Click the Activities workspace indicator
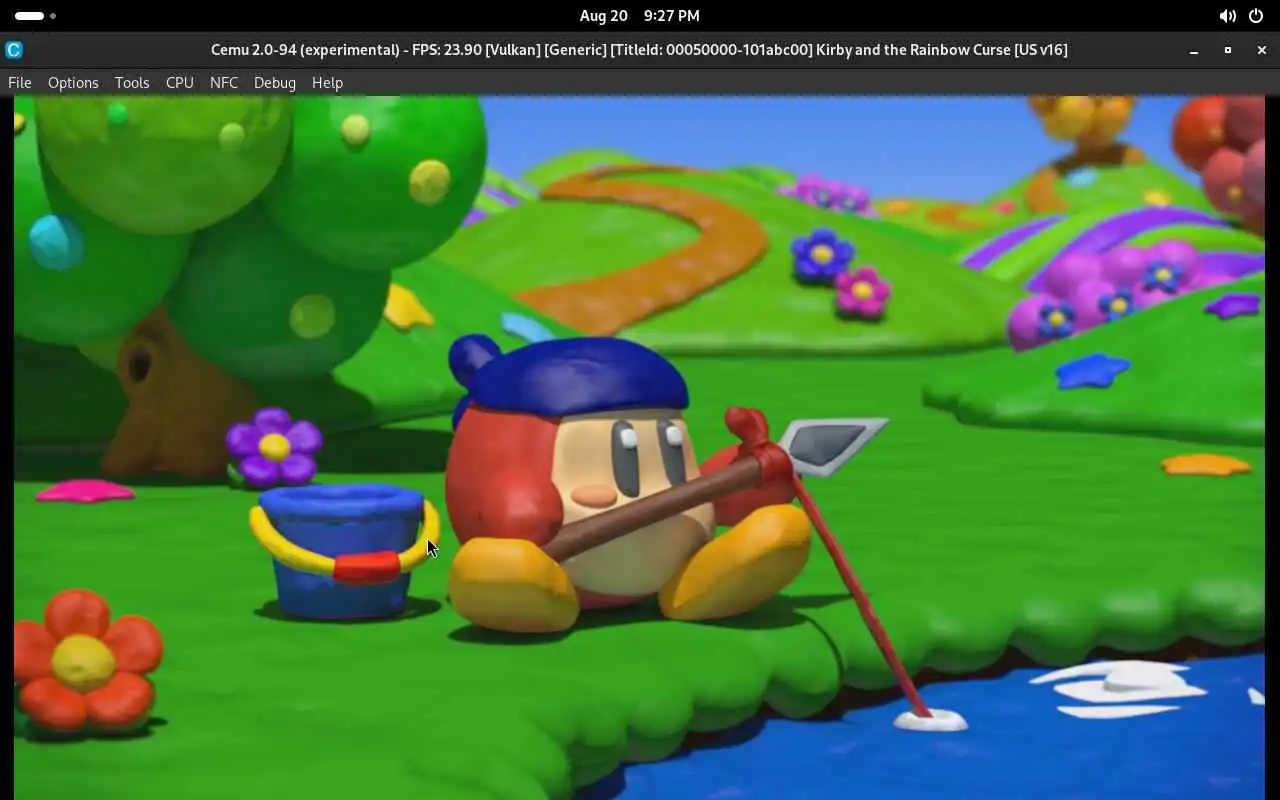 tap(35, 16)
